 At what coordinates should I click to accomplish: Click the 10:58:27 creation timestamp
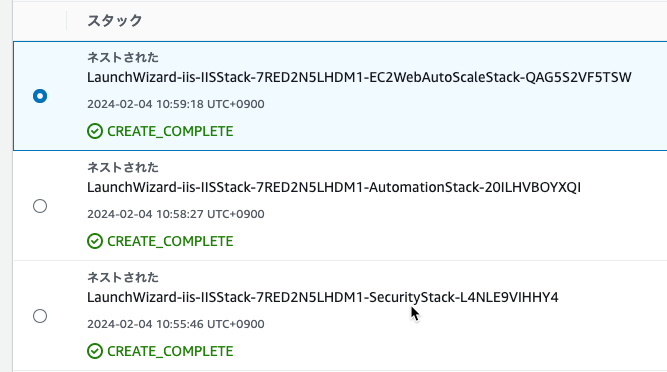pyautogui.click(x=176, y=214)
